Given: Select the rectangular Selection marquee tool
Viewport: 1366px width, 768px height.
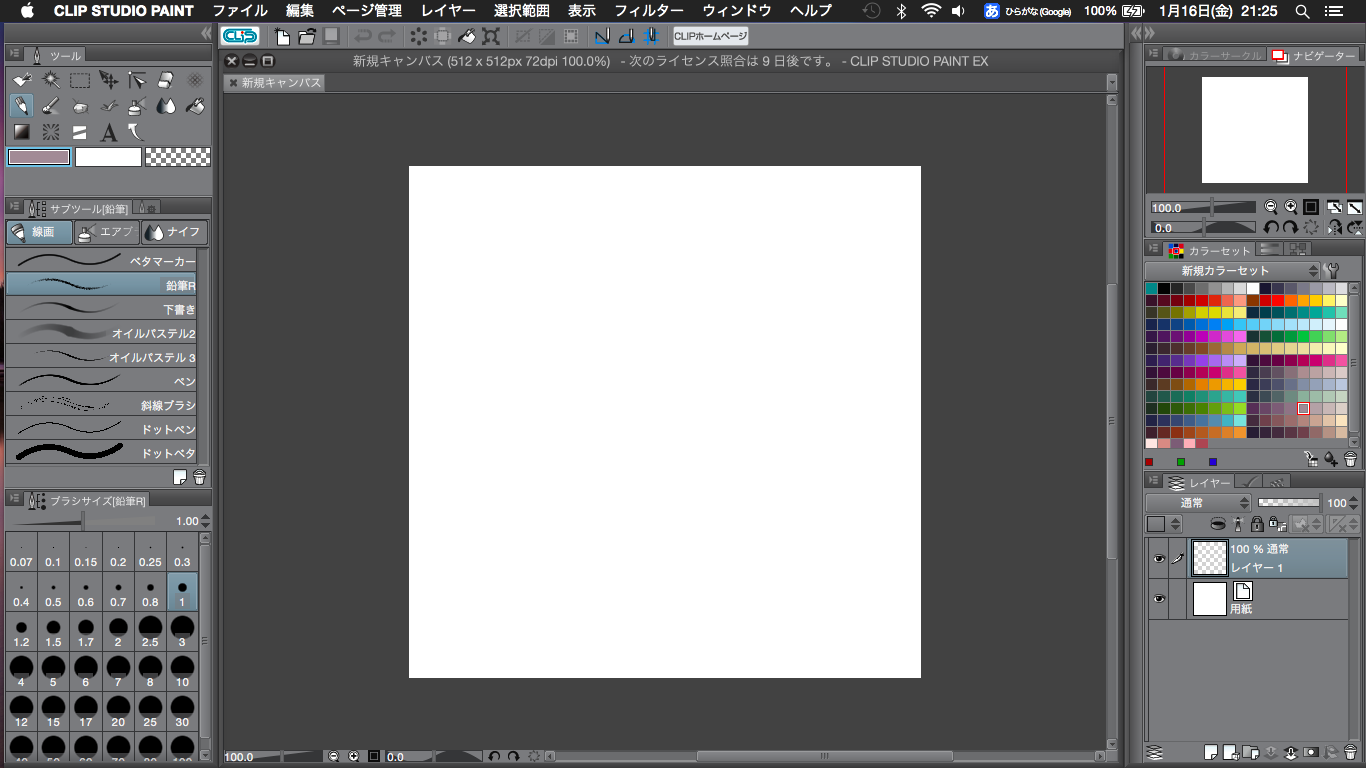Looking at the screenshot, I should click(80, 80).
